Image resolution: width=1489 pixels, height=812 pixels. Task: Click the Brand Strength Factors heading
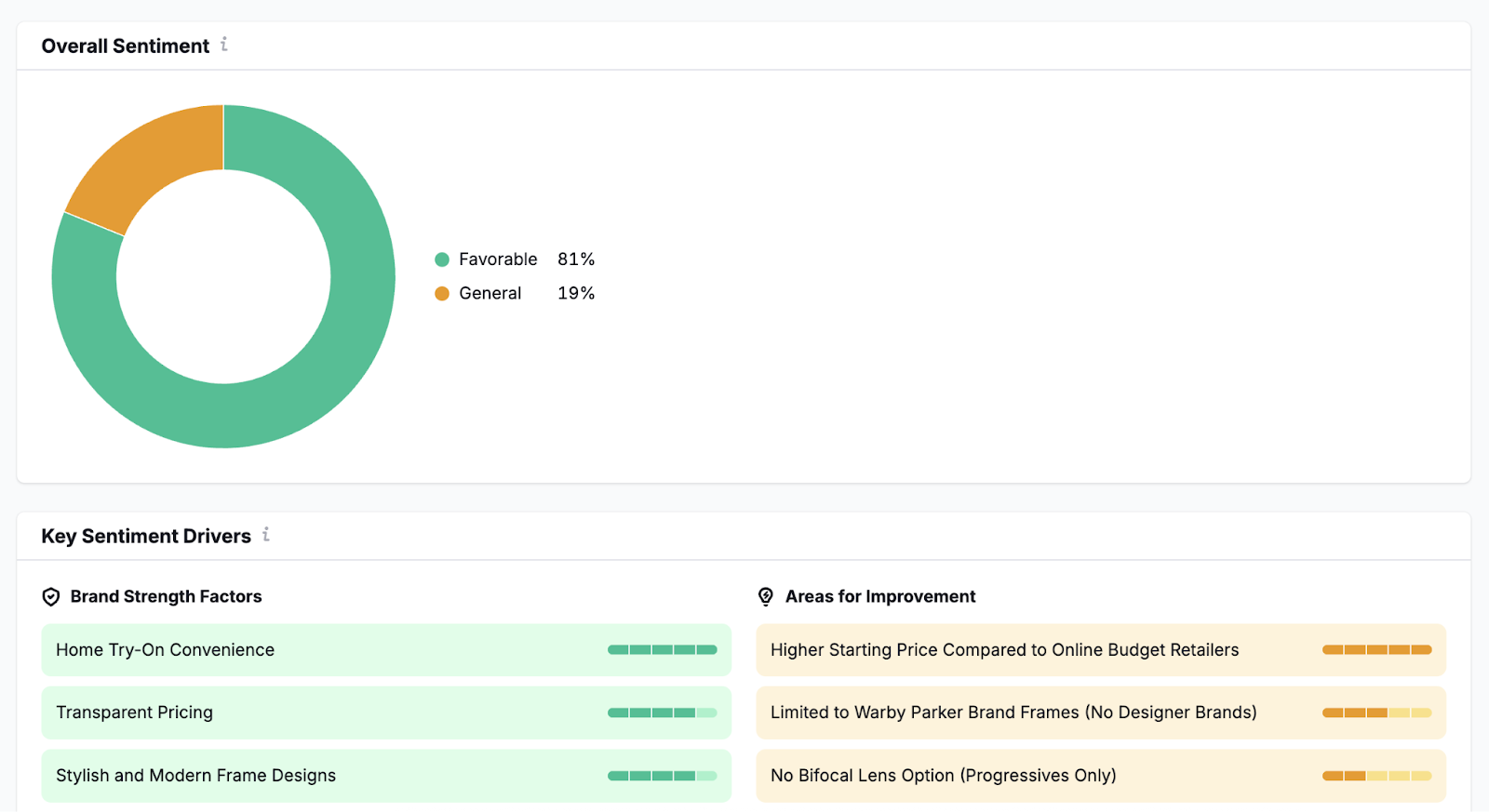point(167,597)
